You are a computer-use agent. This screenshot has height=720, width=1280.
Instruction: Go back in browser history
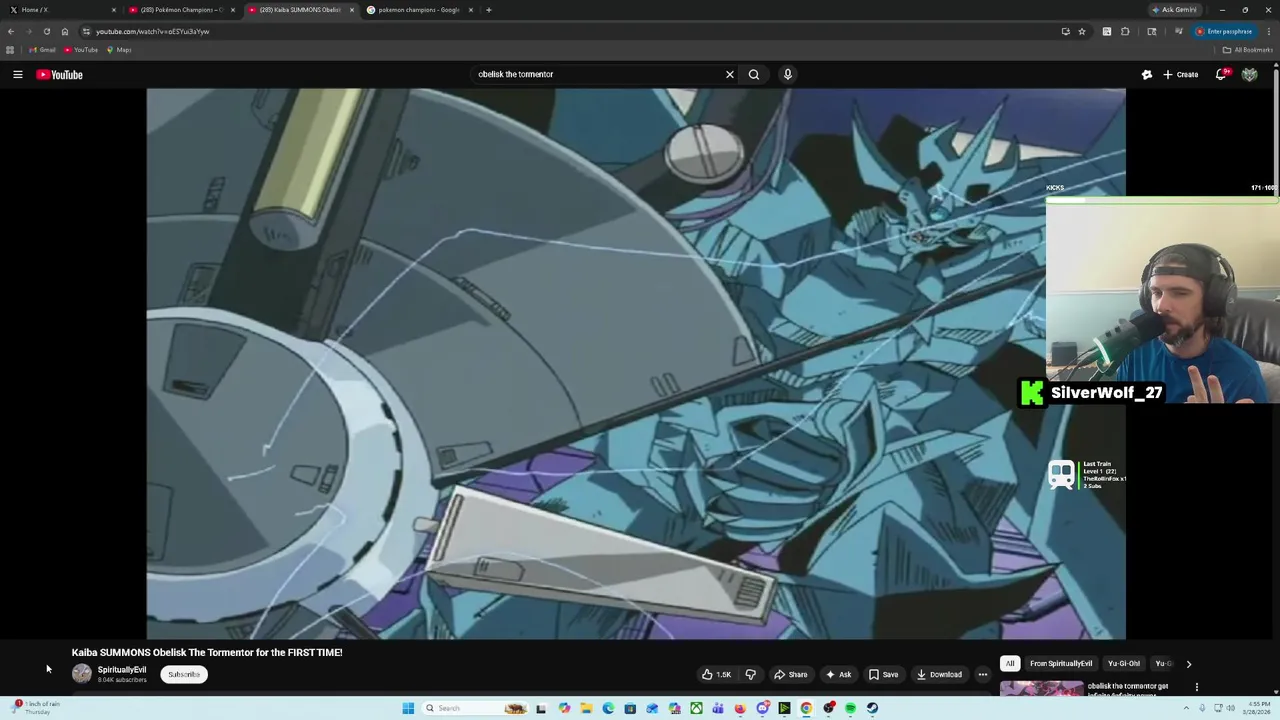[x=11, y=31]
